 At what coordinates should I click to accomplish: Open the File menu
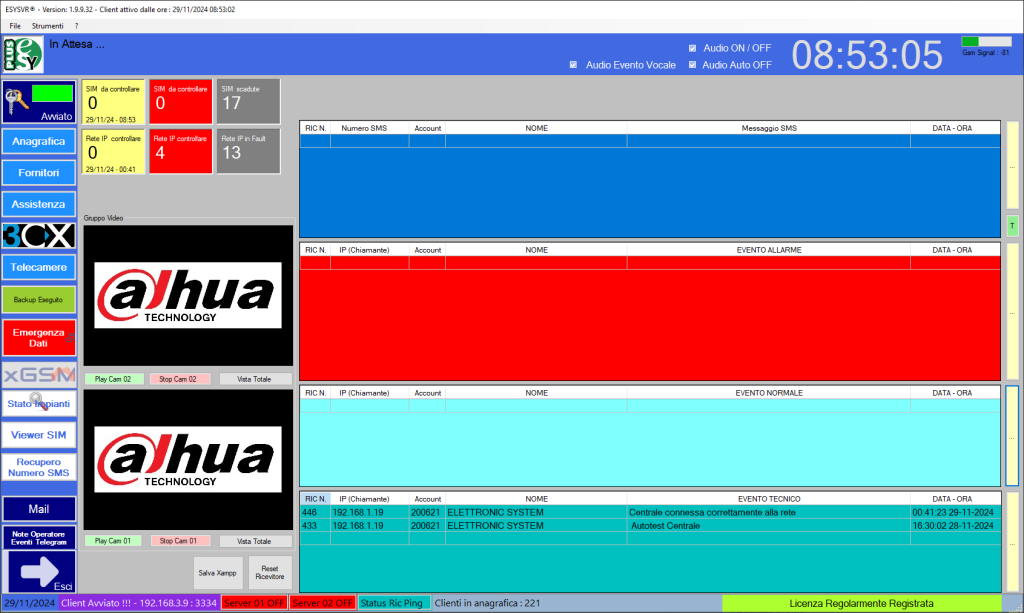15,26
